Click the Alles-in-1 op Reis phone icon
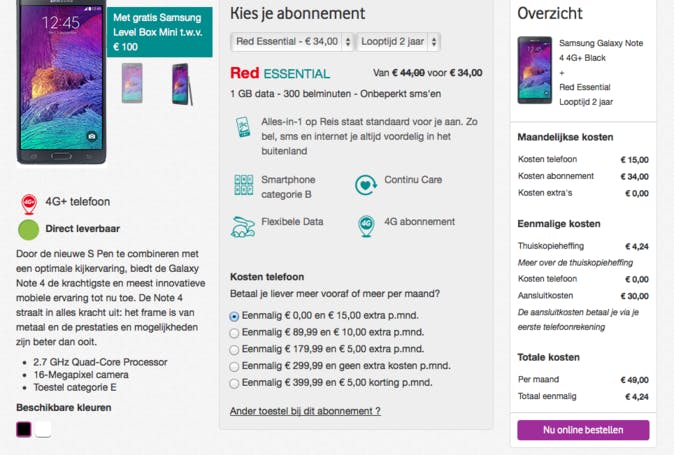Screen dimensions: 674x455 pos(243,127)
